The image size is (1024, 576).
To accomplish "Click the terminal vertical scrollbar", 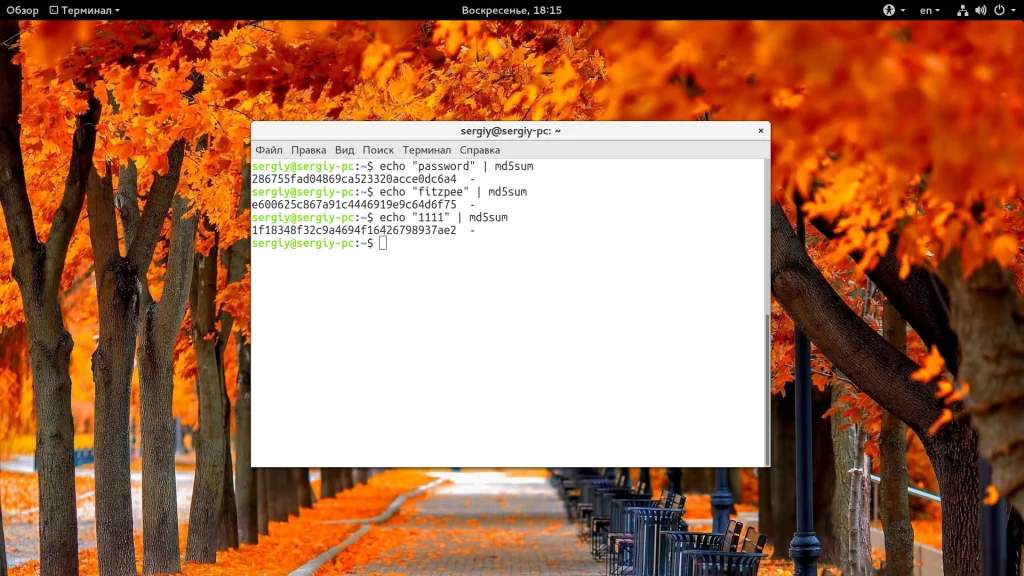I will point(767,389).
